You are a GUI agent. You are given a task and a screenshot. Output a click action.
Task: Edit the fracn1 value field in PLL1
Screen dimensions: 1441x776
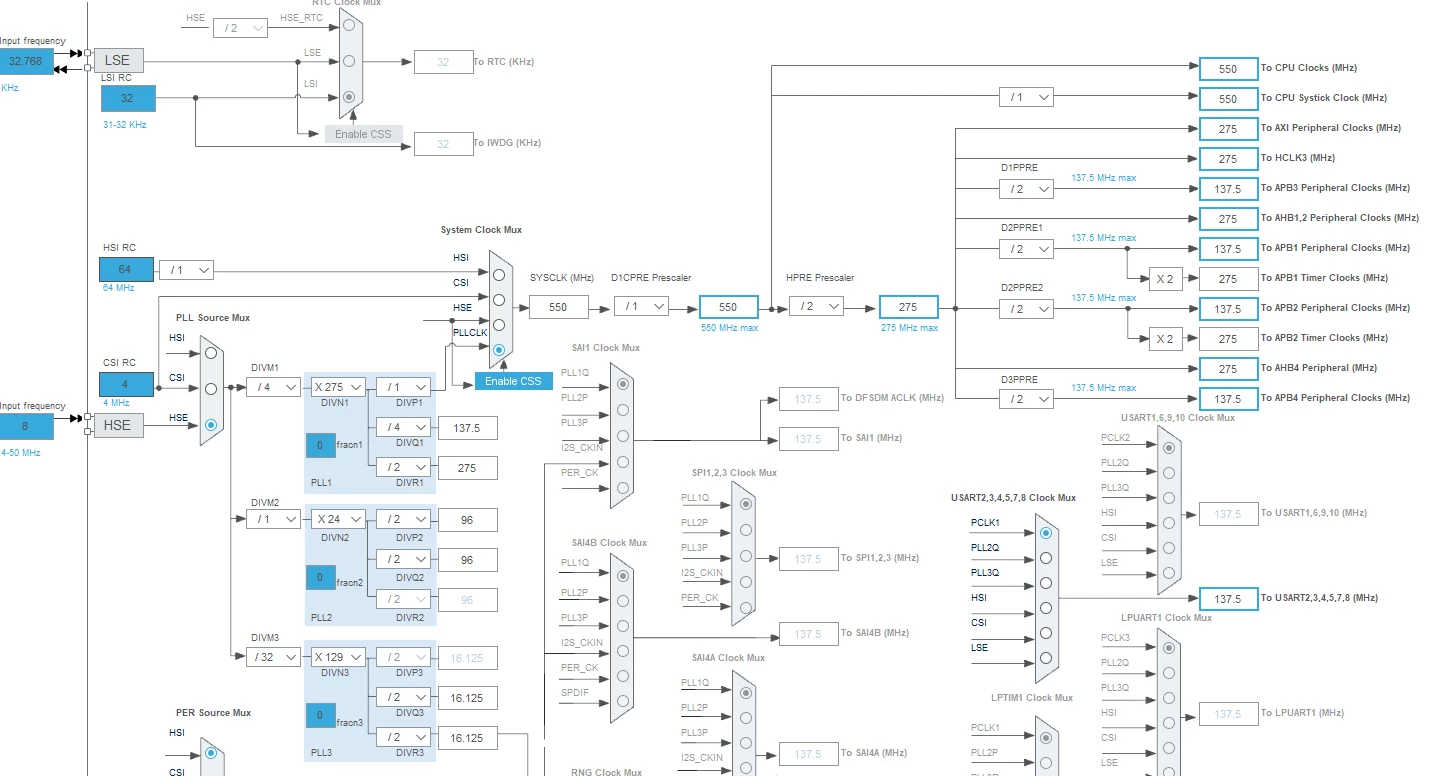[x=320, y=445]
